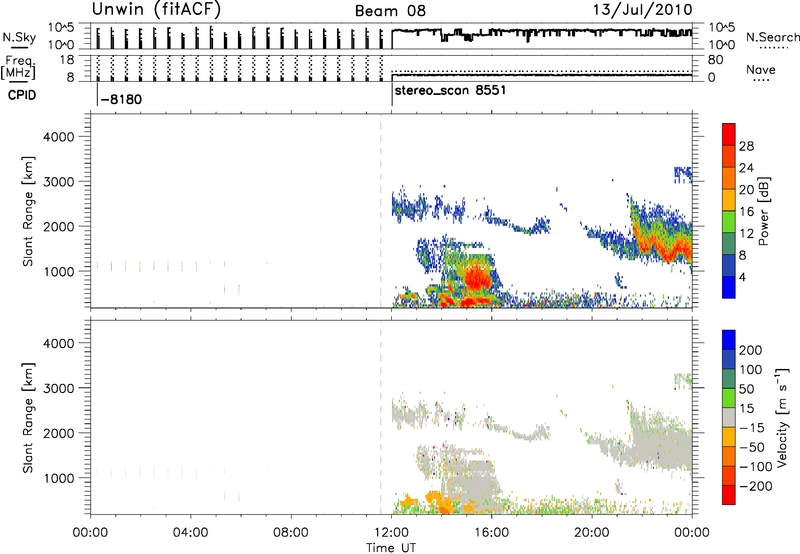800x554 pixels.
Task: Click Power colorbar light-green segment between 12 and 16
Action: 729,221
